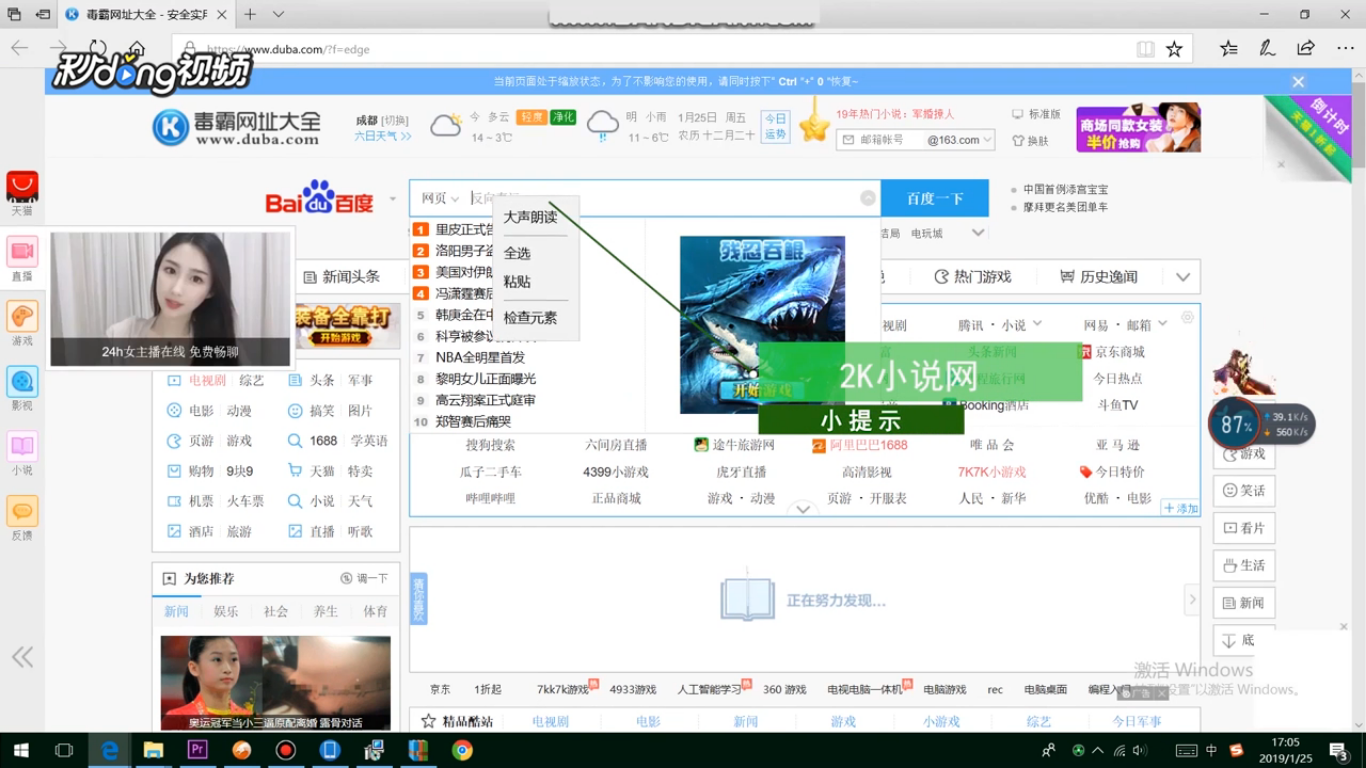Open 生活 in the right floating bar
The width and height of the screenshot is (1366, 768).
1244,565
